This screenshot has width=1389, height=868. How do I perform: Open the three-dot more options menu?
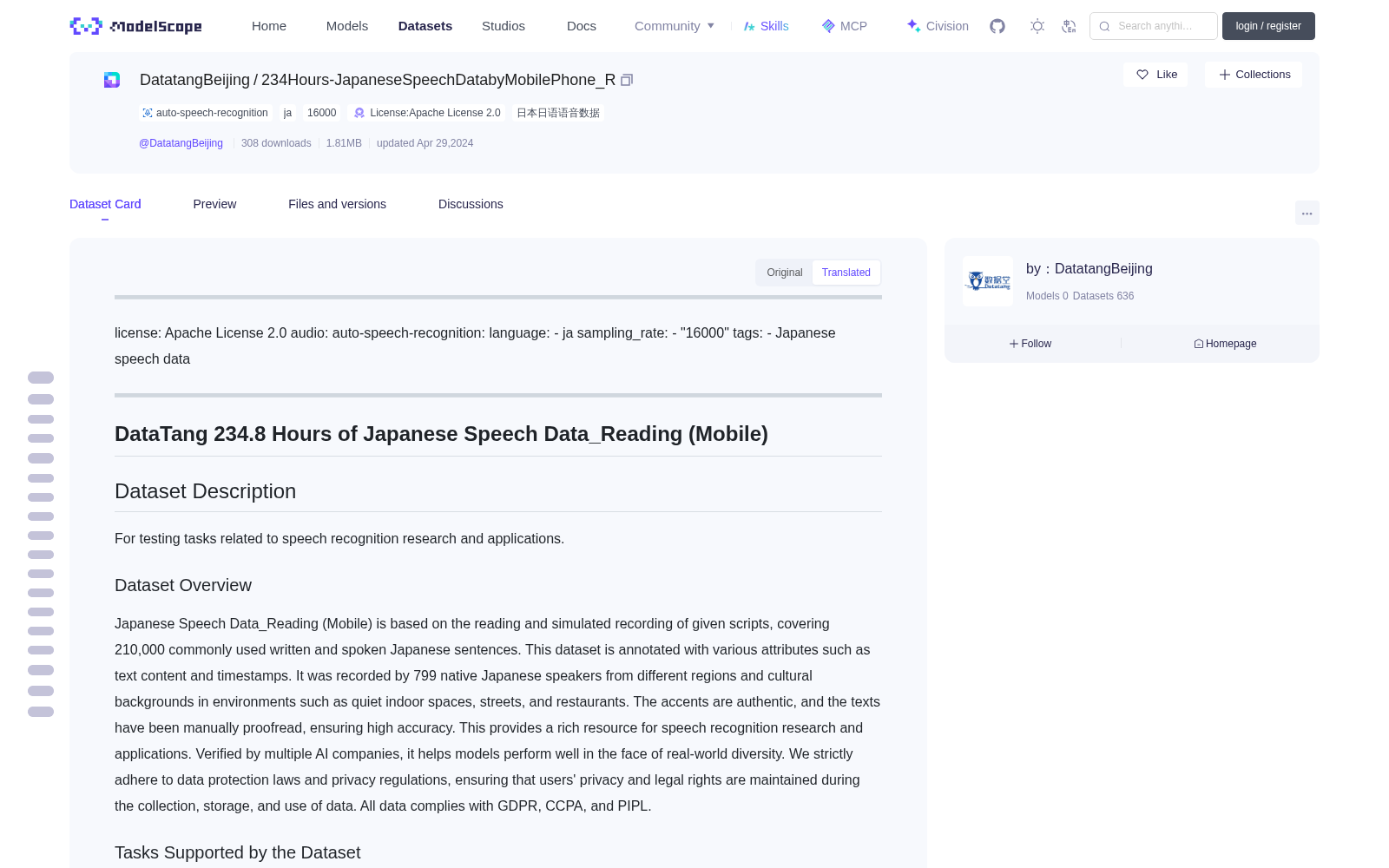1307,213
